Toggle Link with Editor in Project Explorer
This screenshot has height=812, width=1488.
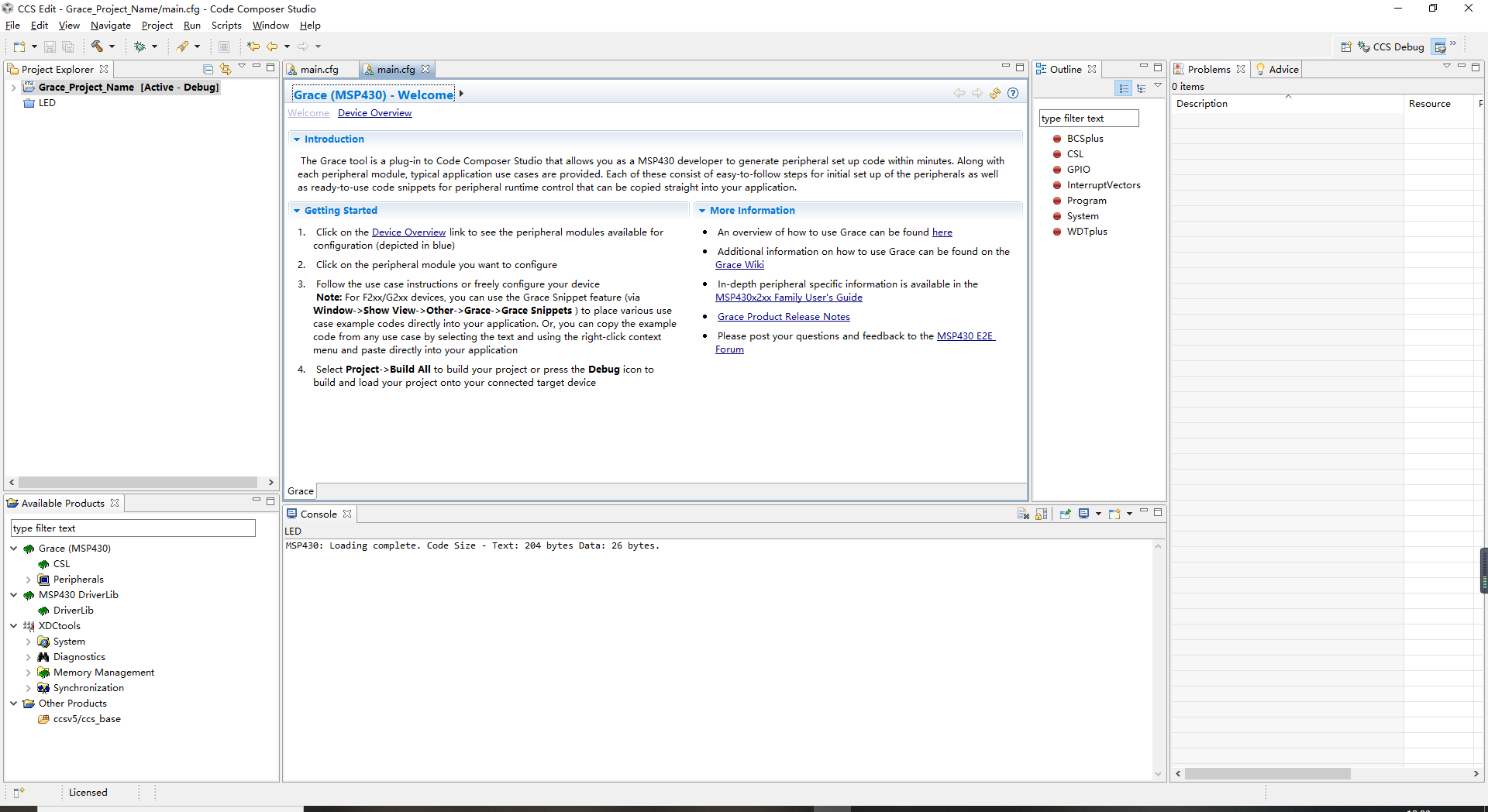(x=226, y=69)
